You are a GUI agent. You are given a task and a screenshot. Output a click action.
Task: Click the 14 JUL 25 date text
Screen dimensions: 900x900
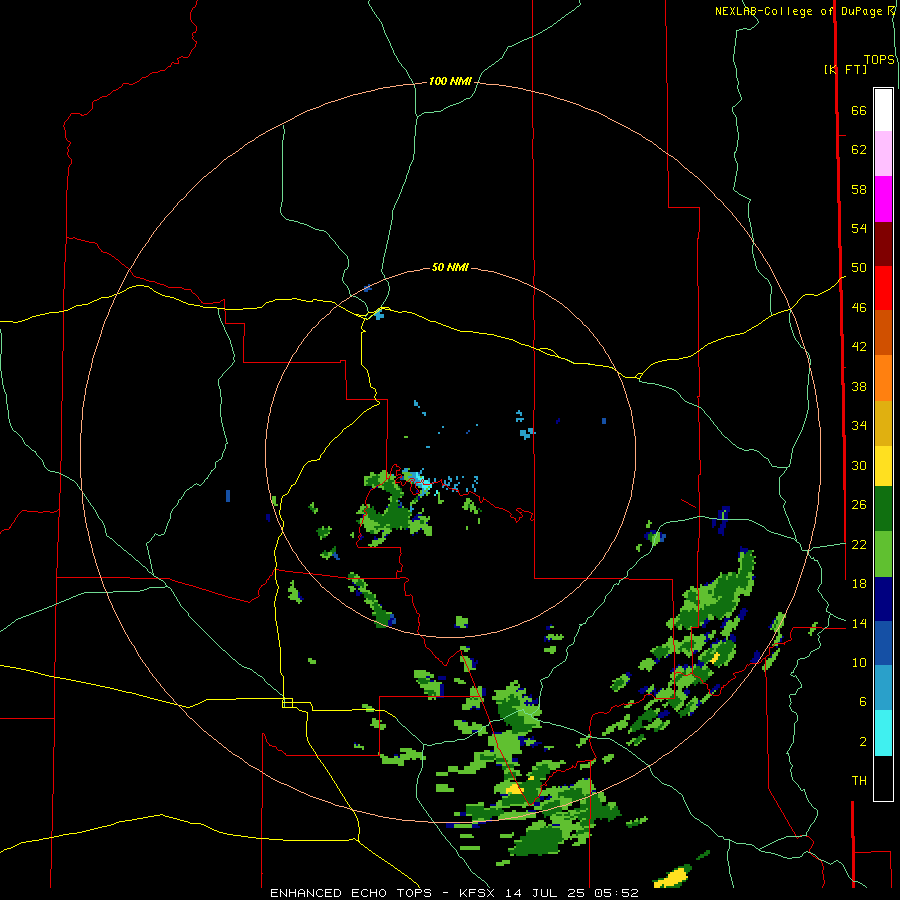click(545, 893)
